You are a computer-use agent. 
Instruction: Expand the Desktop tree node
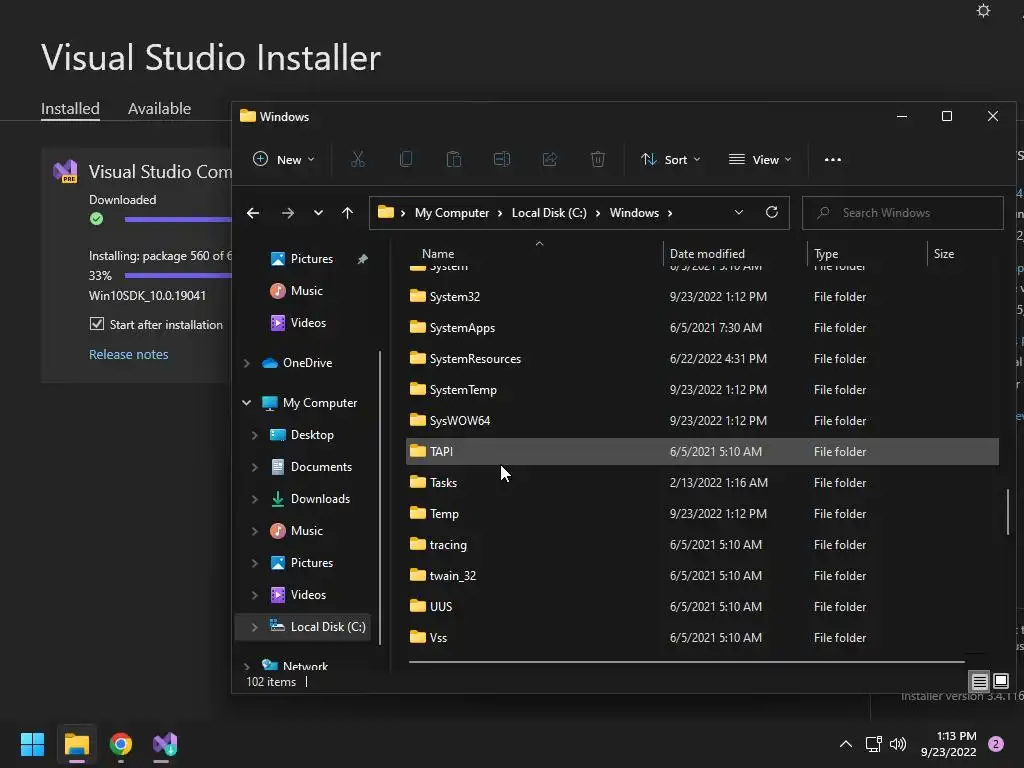click(255, 435)
